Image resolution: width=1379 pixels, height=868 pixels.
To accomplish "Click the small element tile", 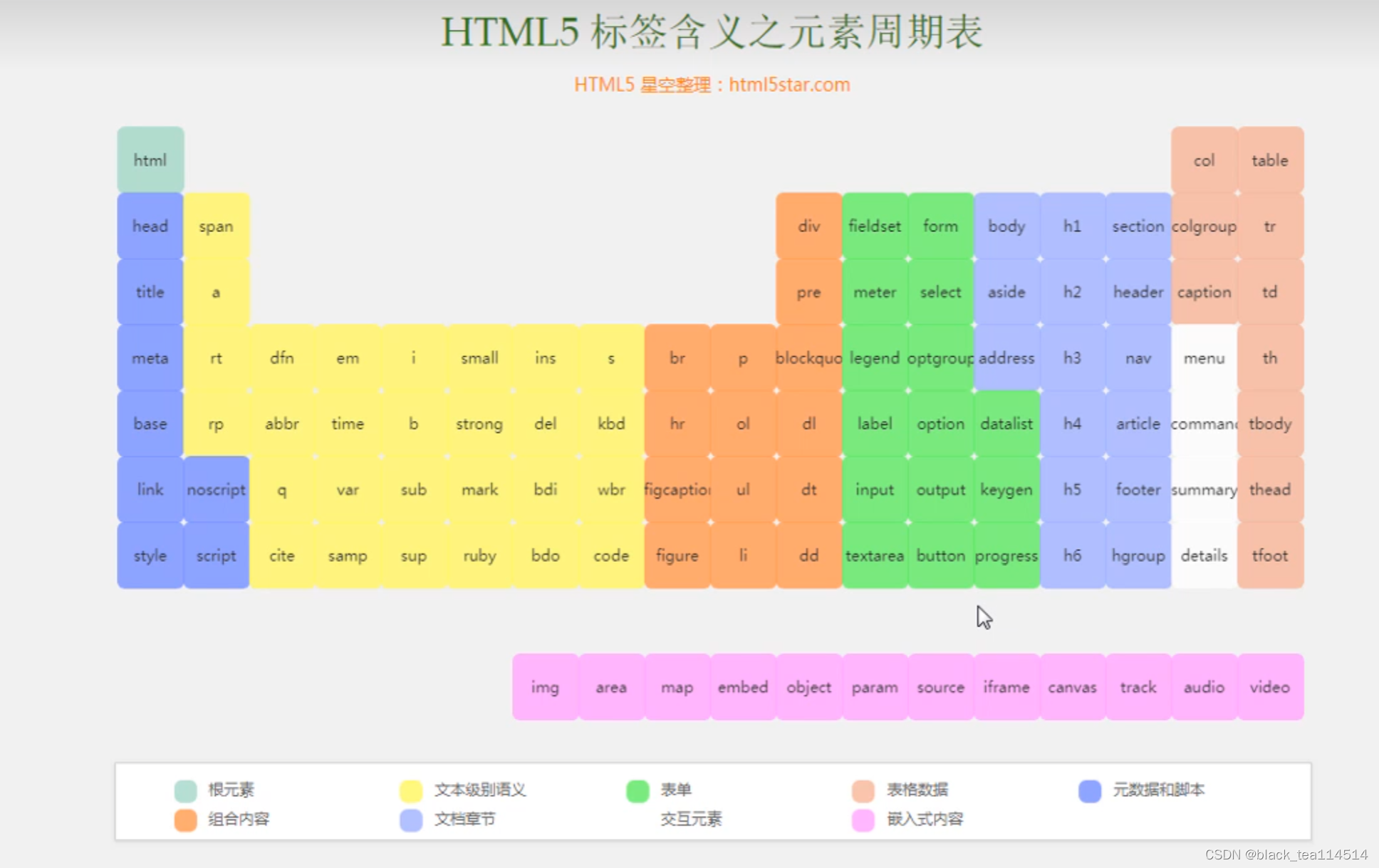I will (479, 357).
